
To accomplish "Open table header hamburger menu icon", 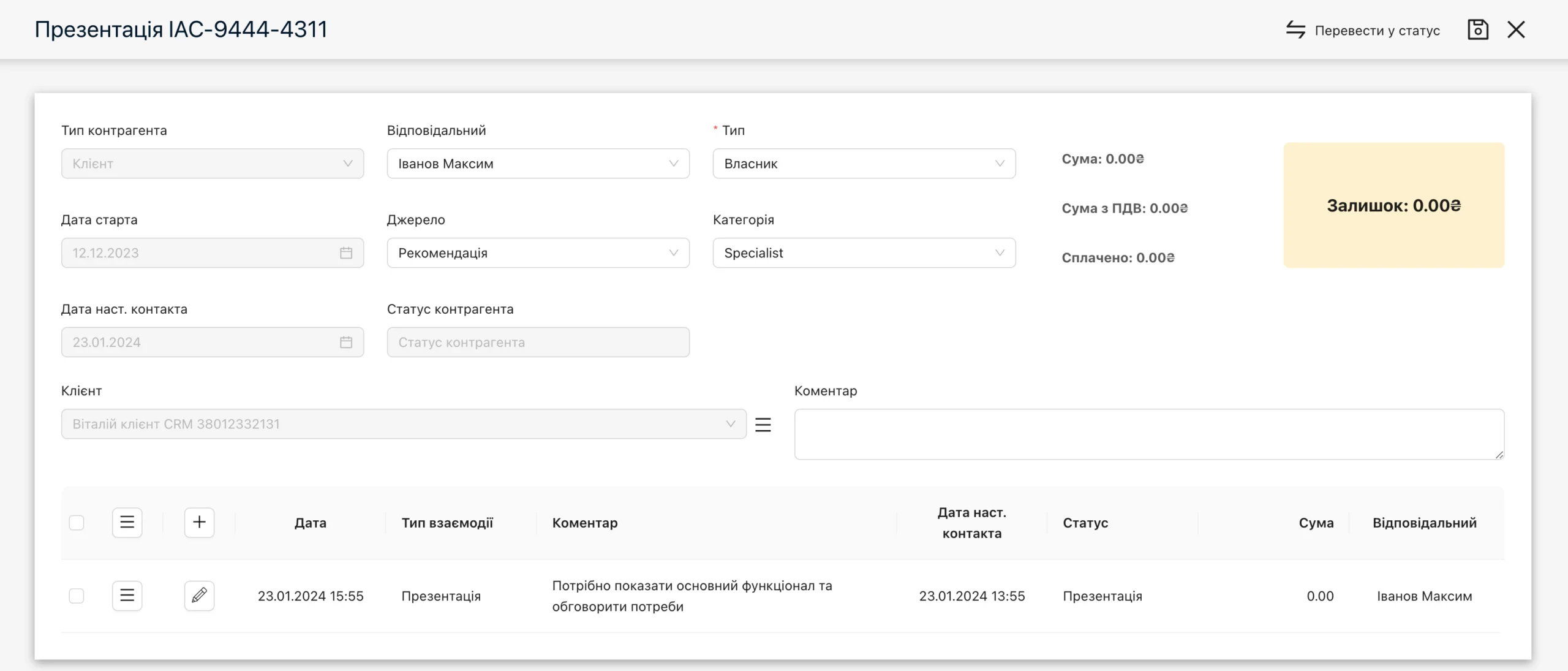I will pyautogui.click(x=127, y=522).
